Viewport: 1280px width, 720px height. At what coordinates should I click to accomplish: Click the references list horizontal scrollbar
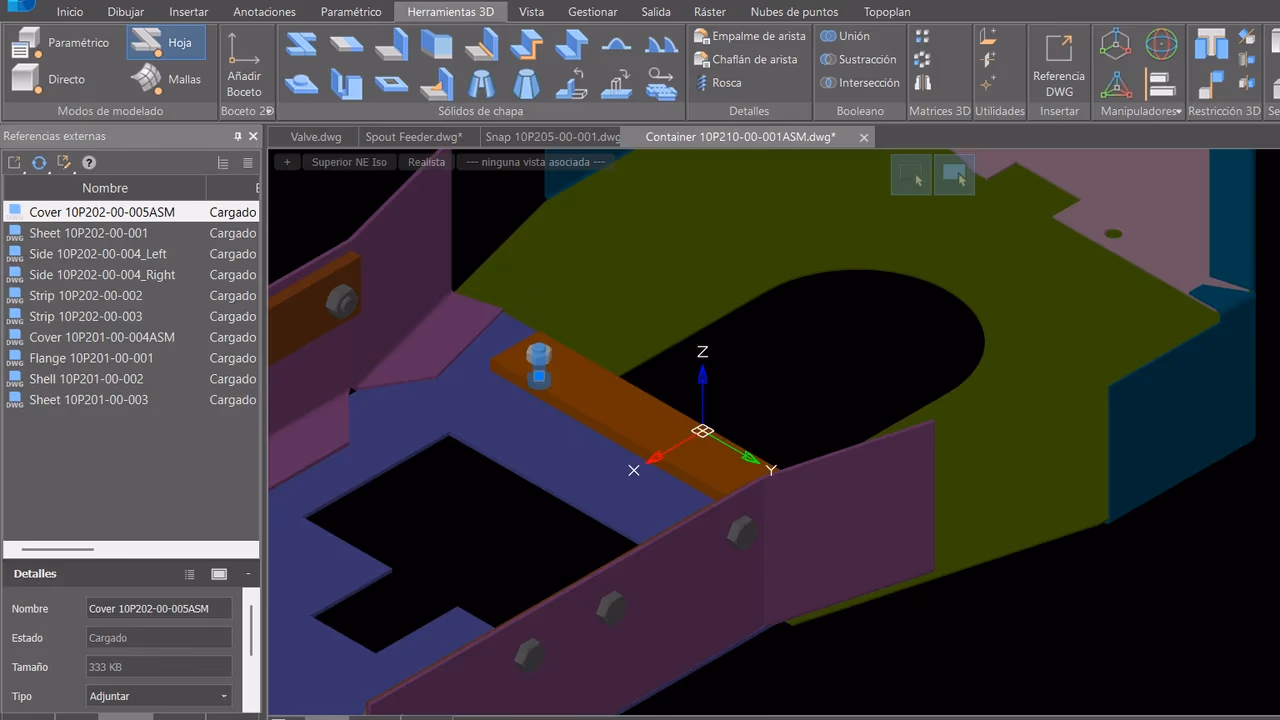click(x=58, y=549)
